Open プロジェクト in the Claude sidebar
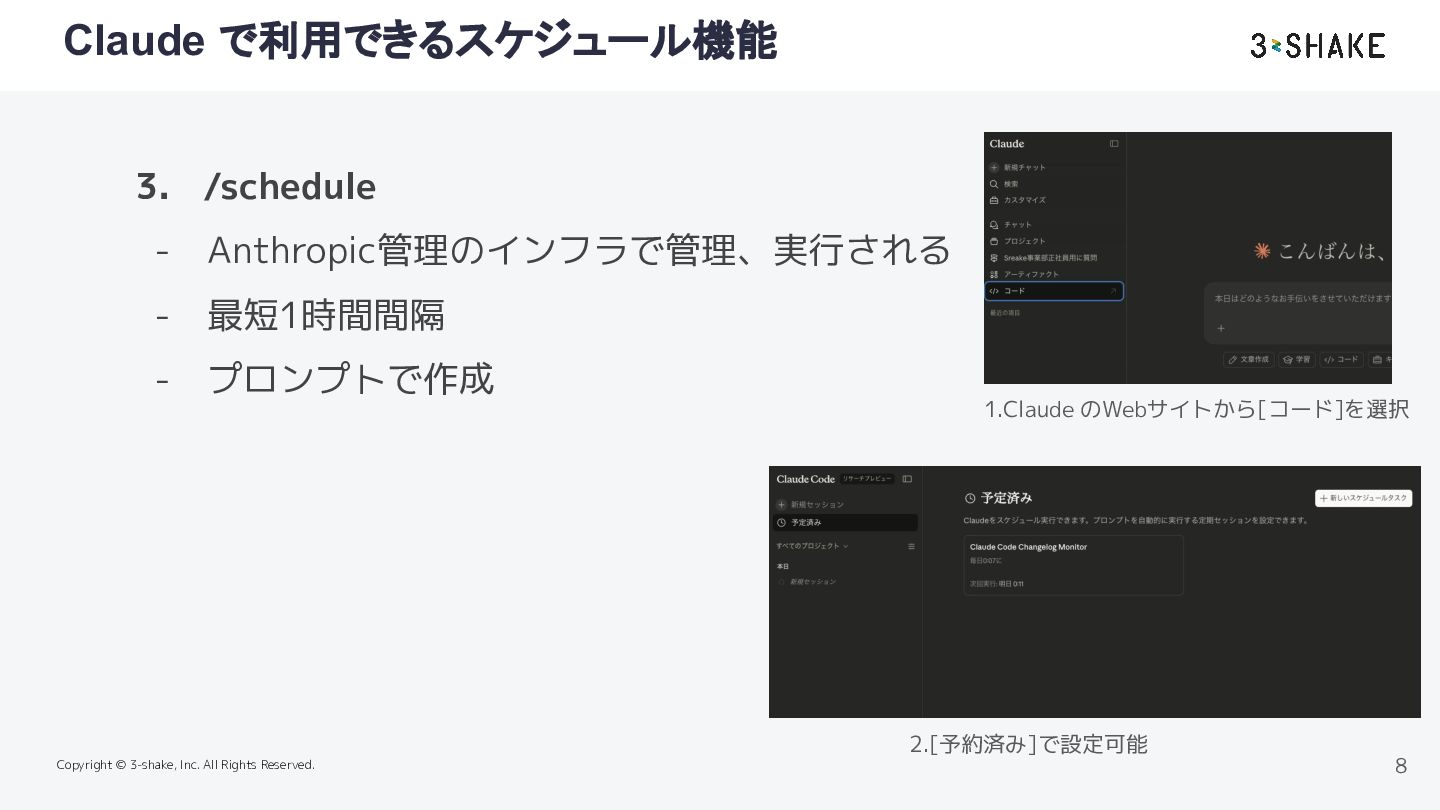Image resolution: width=1440 pixels, height=810 pixels. (1018, 241)
